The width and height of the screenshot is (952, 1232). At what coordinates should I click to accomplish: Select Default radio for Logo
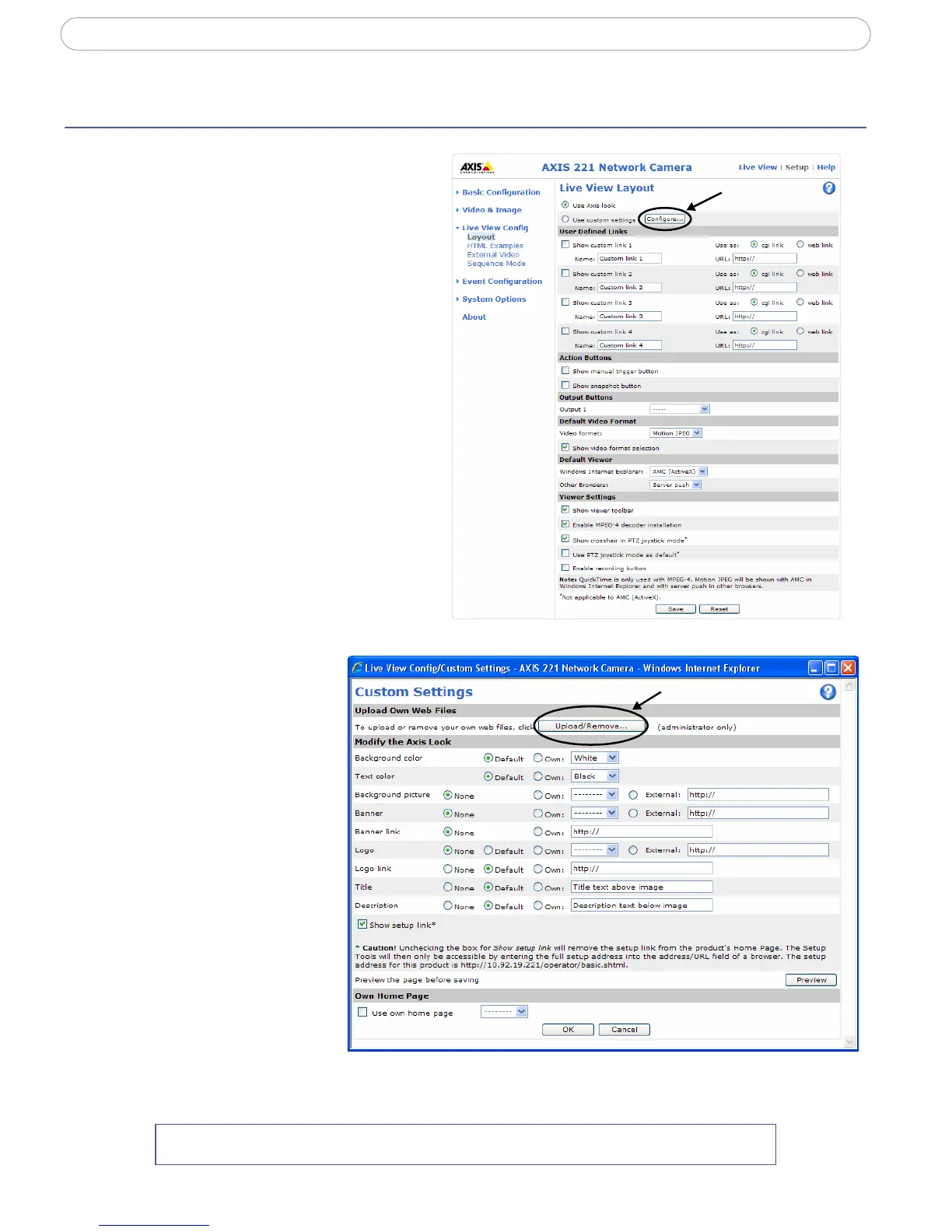(488, 850)
